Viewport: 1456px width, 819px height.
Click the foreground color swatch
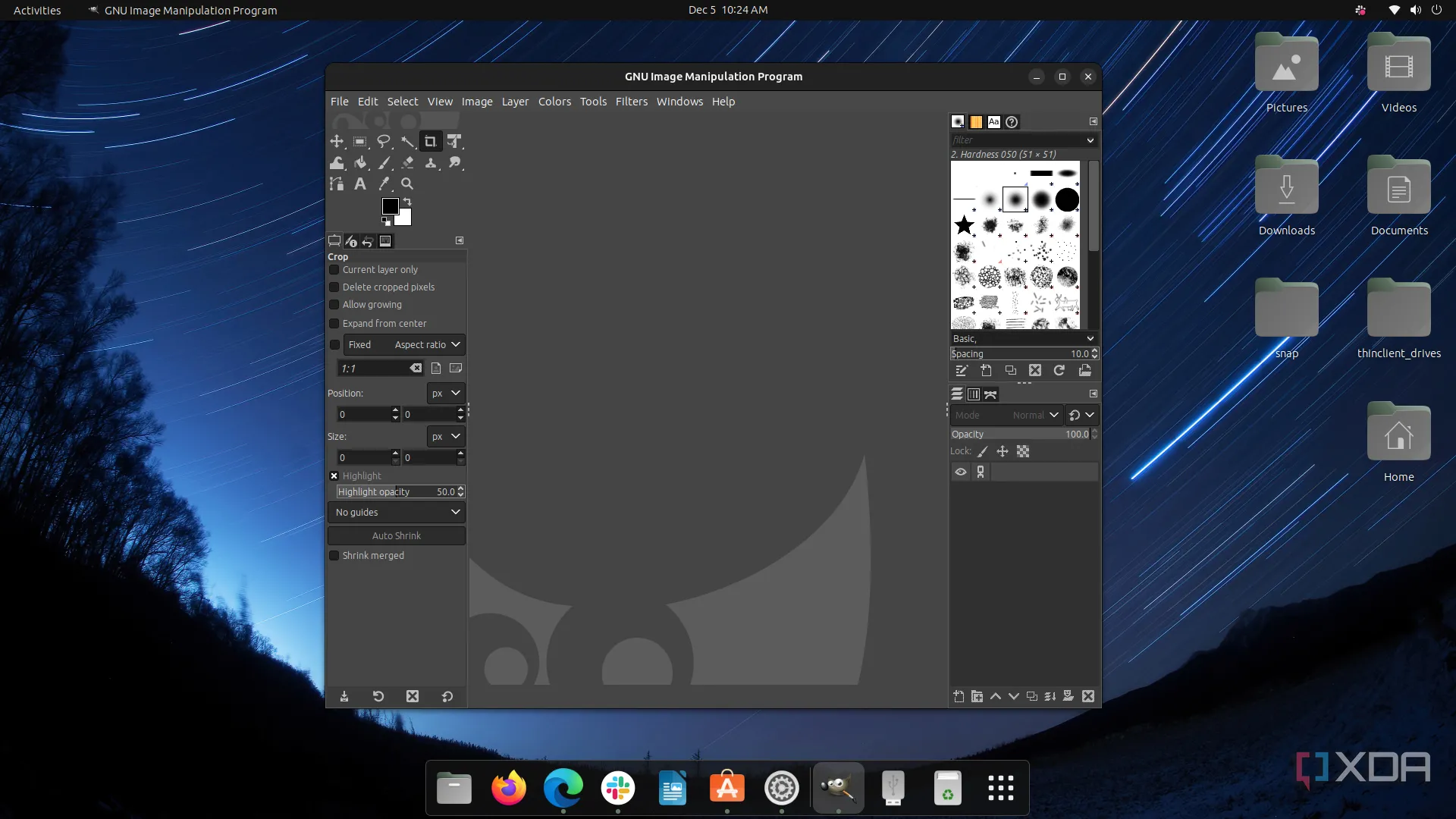tap(390, 206)
